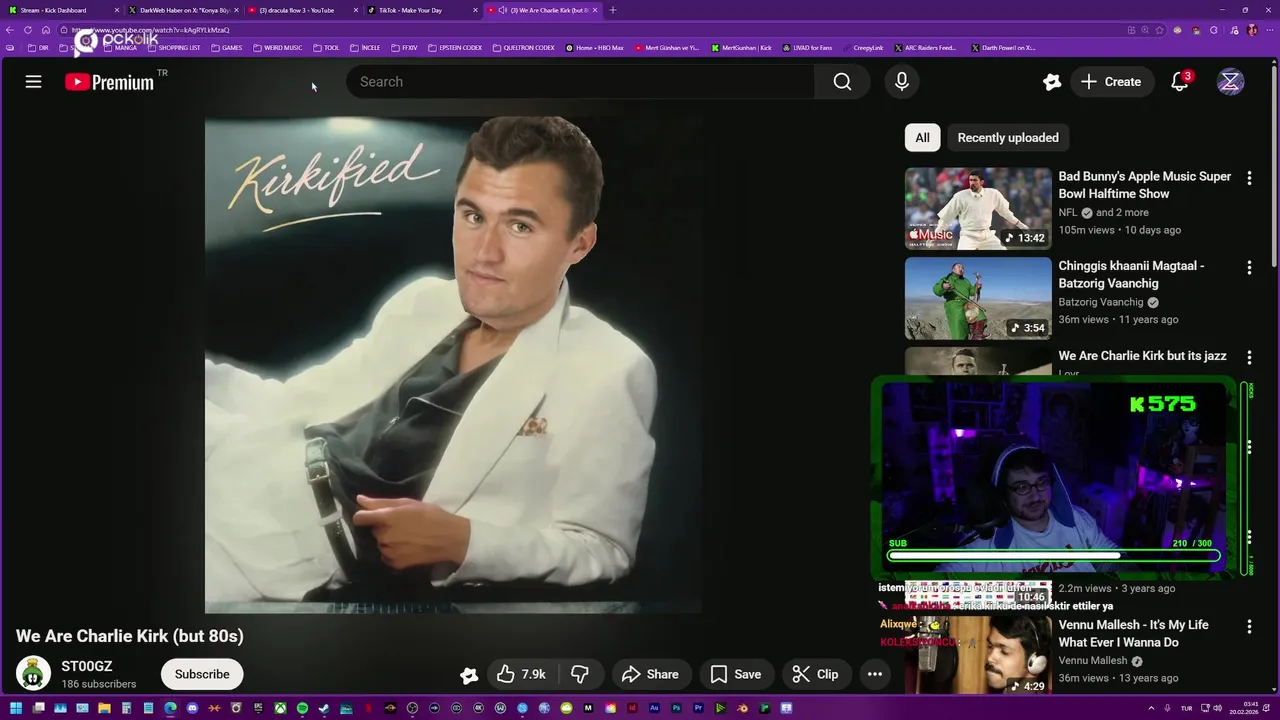Switch to TikTok - Make Your Day tab
Screen dimensions: 1280x720
(421, 10)
